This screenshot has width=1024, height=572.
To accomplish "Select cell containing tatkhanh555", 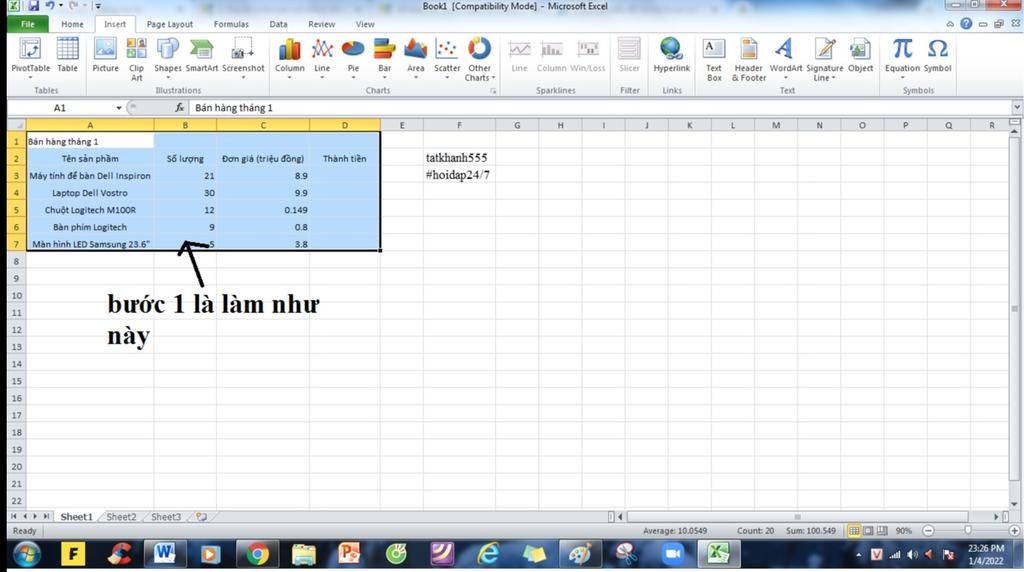I will pos(459,158).
